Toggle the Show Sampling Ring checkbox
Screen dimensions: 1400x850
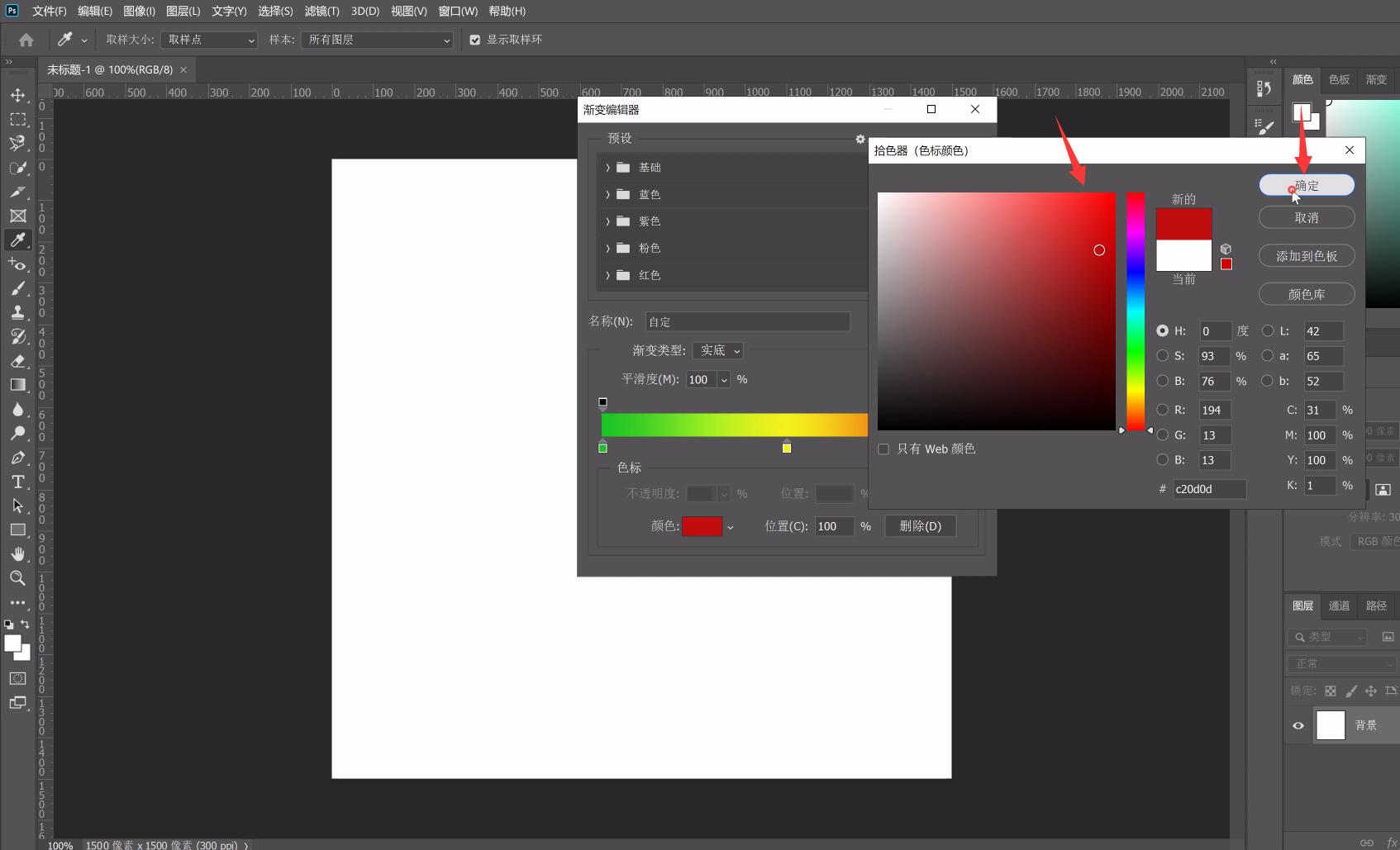(475, 40)
